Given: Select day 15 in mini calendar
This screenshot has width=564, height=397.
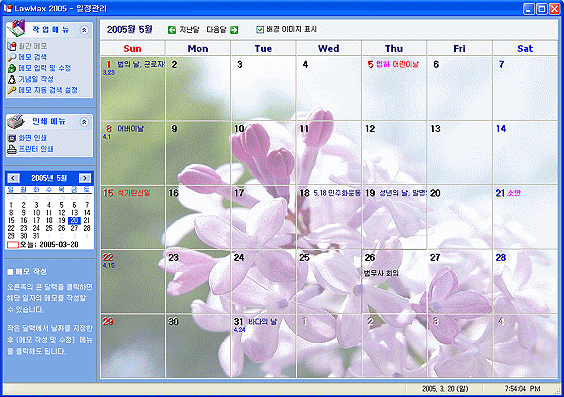Looking at the screenshot, I should (x=11, y=220).
